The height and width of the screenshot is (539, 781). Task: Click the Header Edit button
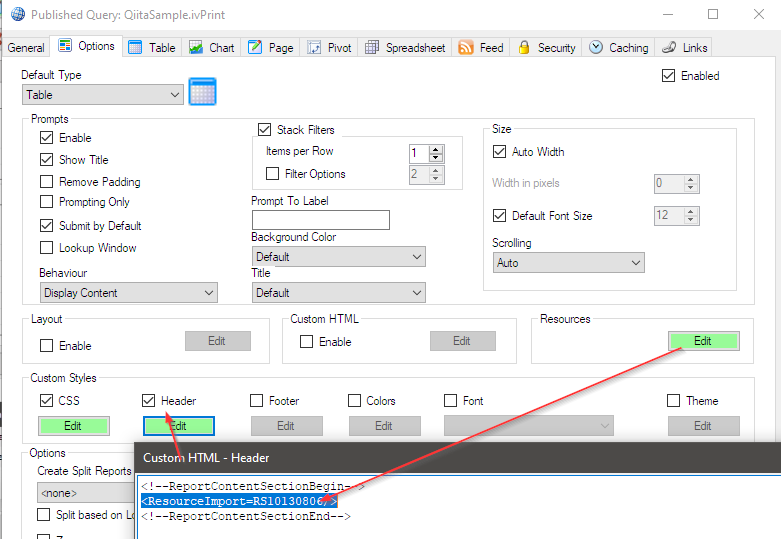179,426
